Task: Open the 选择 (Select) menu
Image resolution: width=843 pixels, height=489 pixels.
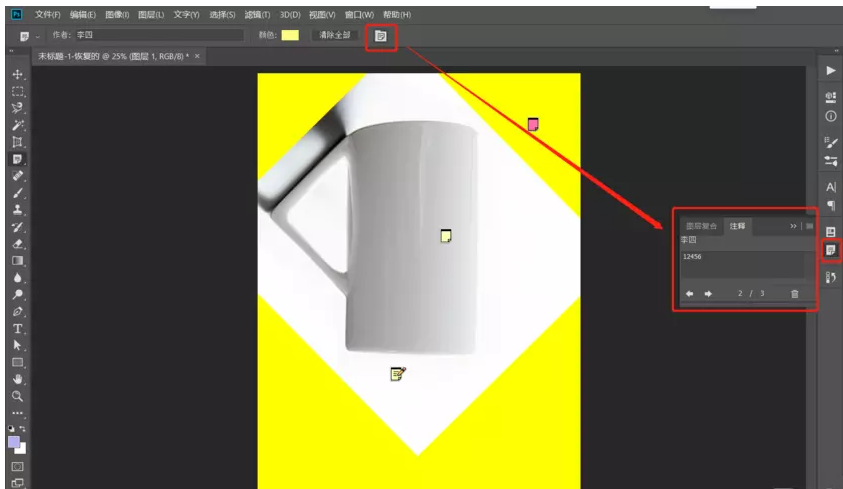Action: [222, 15]
